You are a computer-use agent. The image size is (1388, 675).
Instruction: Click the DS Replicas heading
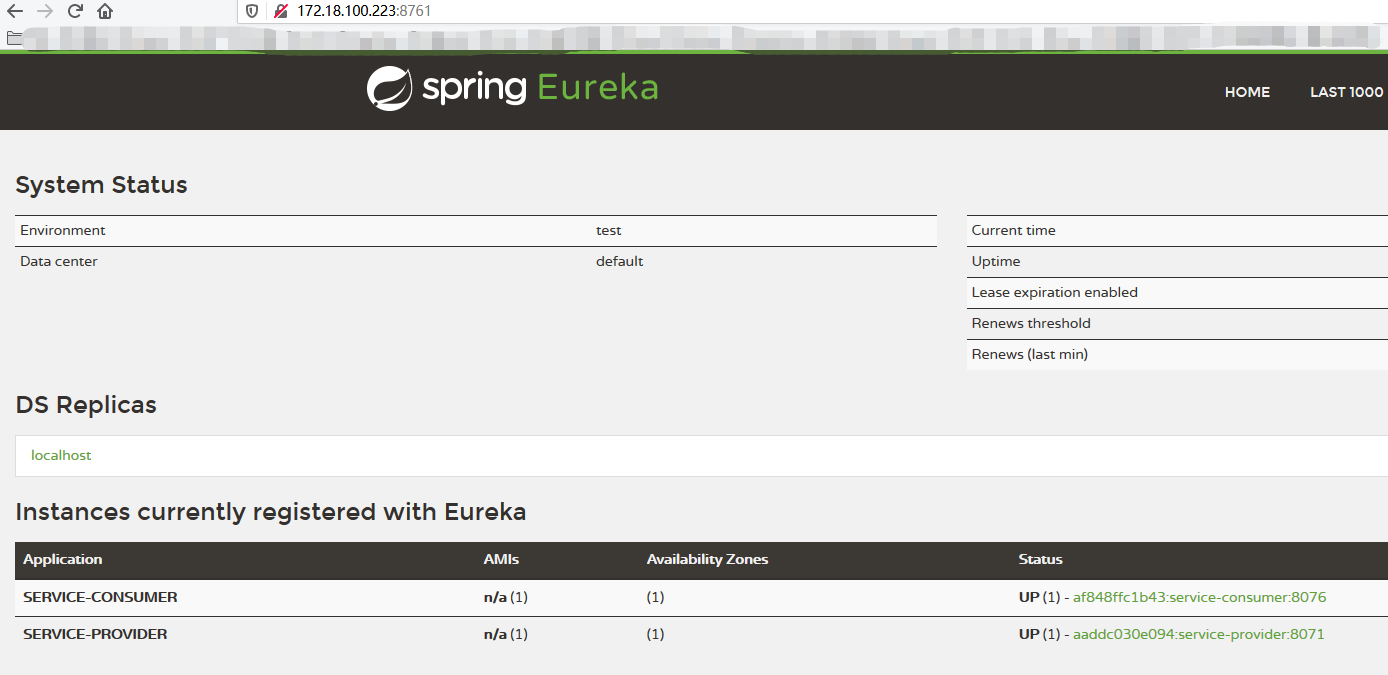(x=86, y=405)
